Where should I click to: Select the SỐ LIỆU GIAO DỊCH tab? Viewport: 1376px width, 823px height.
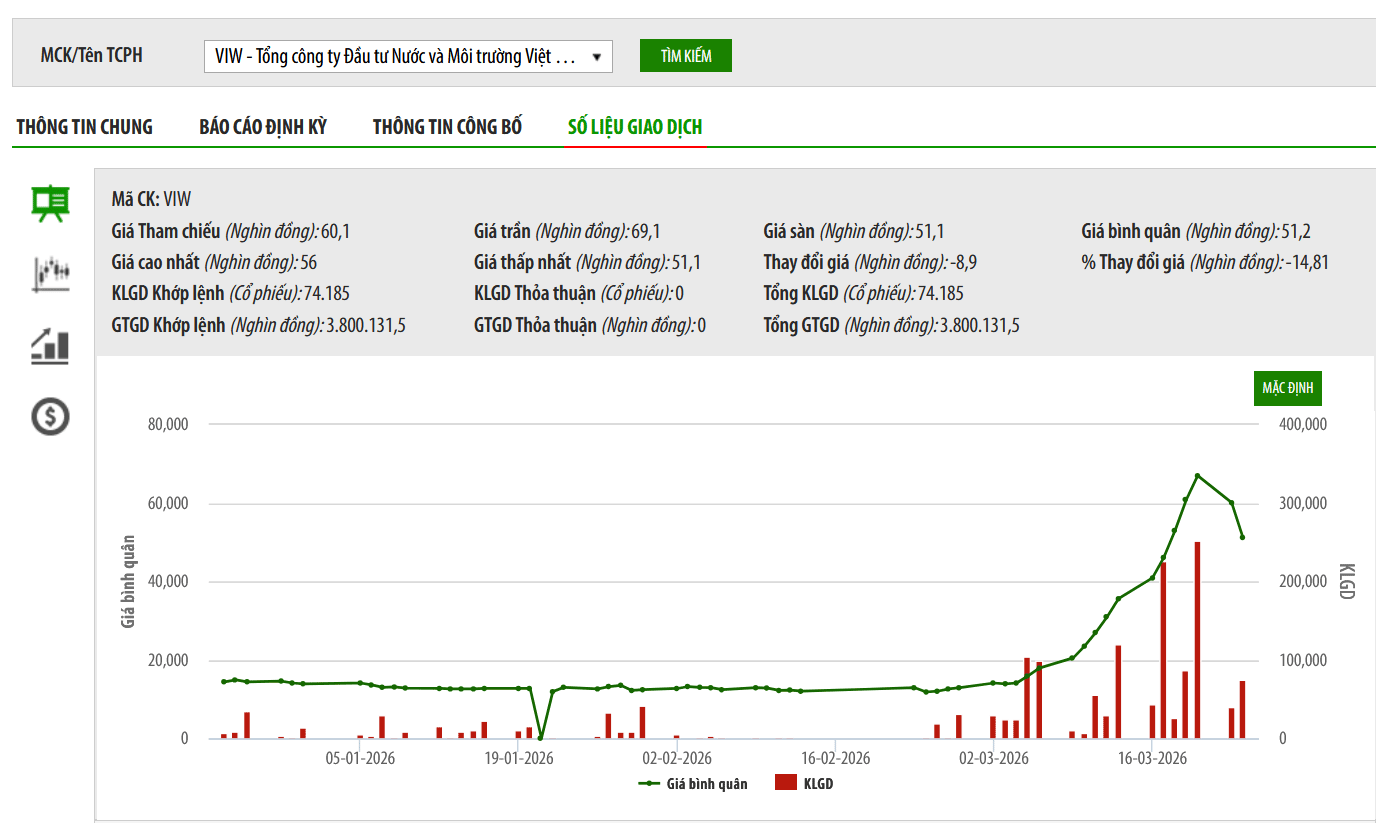[635, 127]
